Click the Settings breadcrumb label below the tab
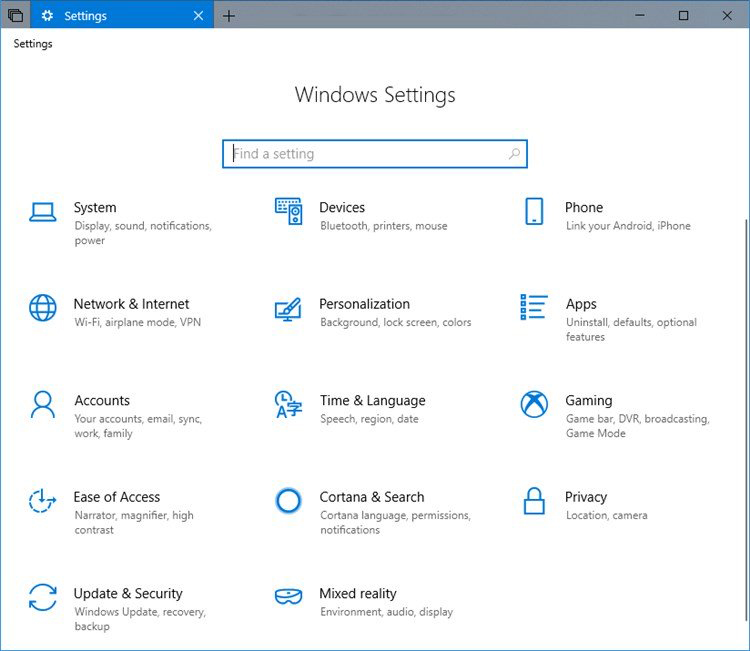The width and height of the screenshot is (750, 651). [x=33, y=44]
